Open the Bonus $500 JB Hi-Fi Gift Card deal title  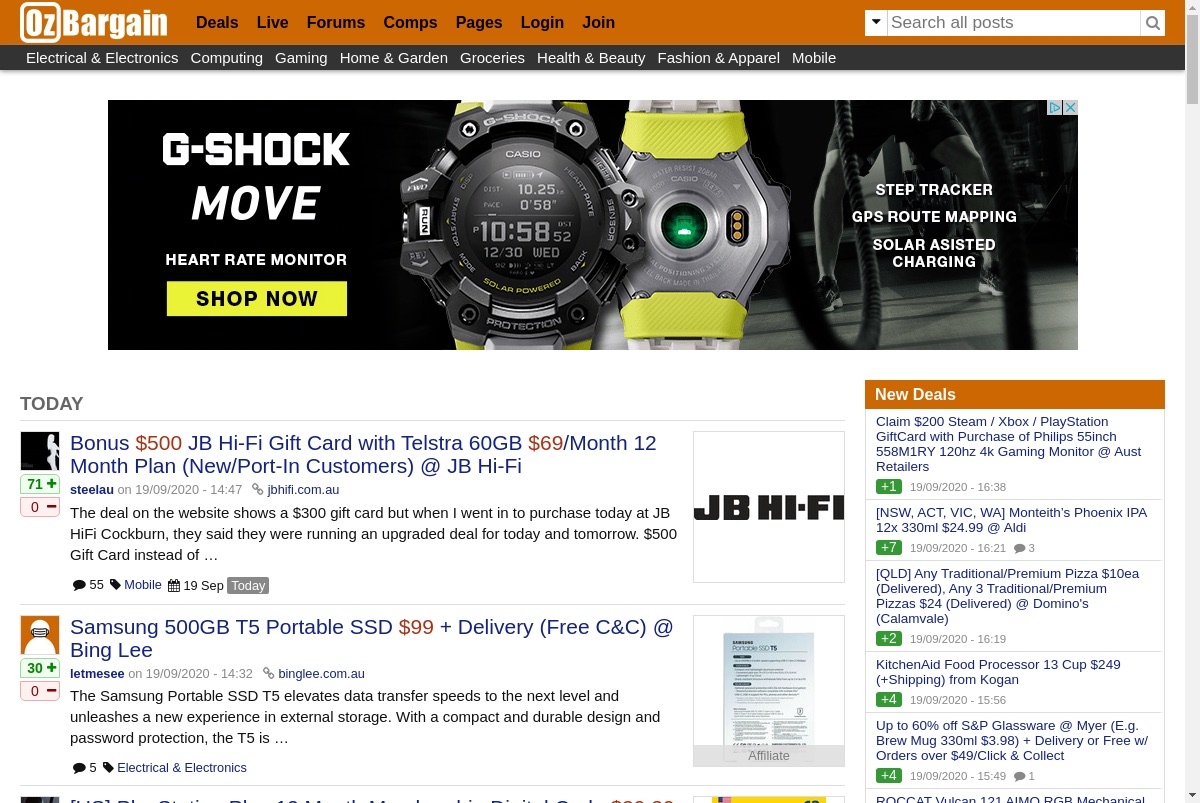(363, 454)
